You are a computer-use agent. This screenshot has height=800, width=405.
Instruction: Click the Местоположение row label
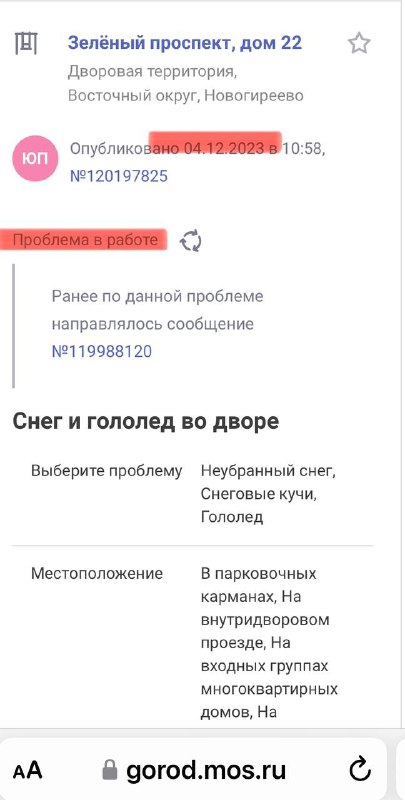click(97, 573)
